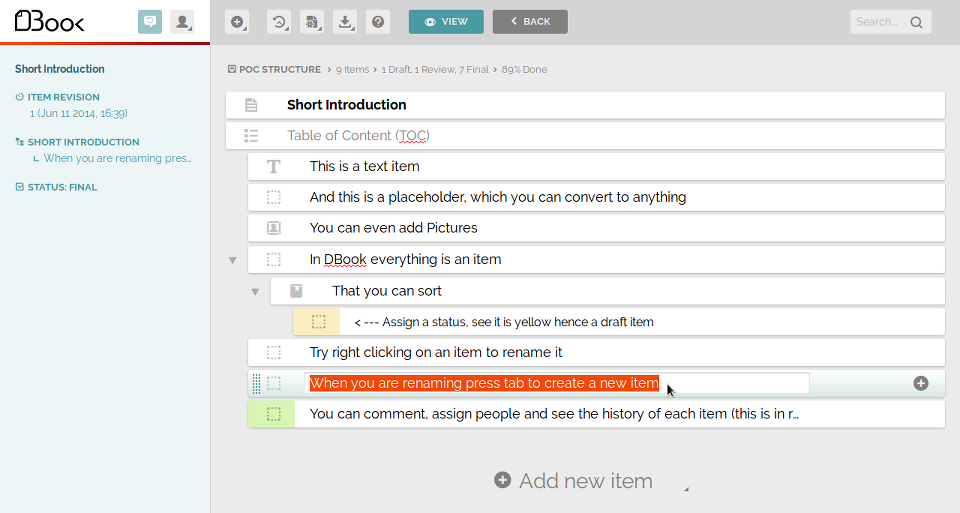Select 'That you can sort' row text

coord(386,291)
